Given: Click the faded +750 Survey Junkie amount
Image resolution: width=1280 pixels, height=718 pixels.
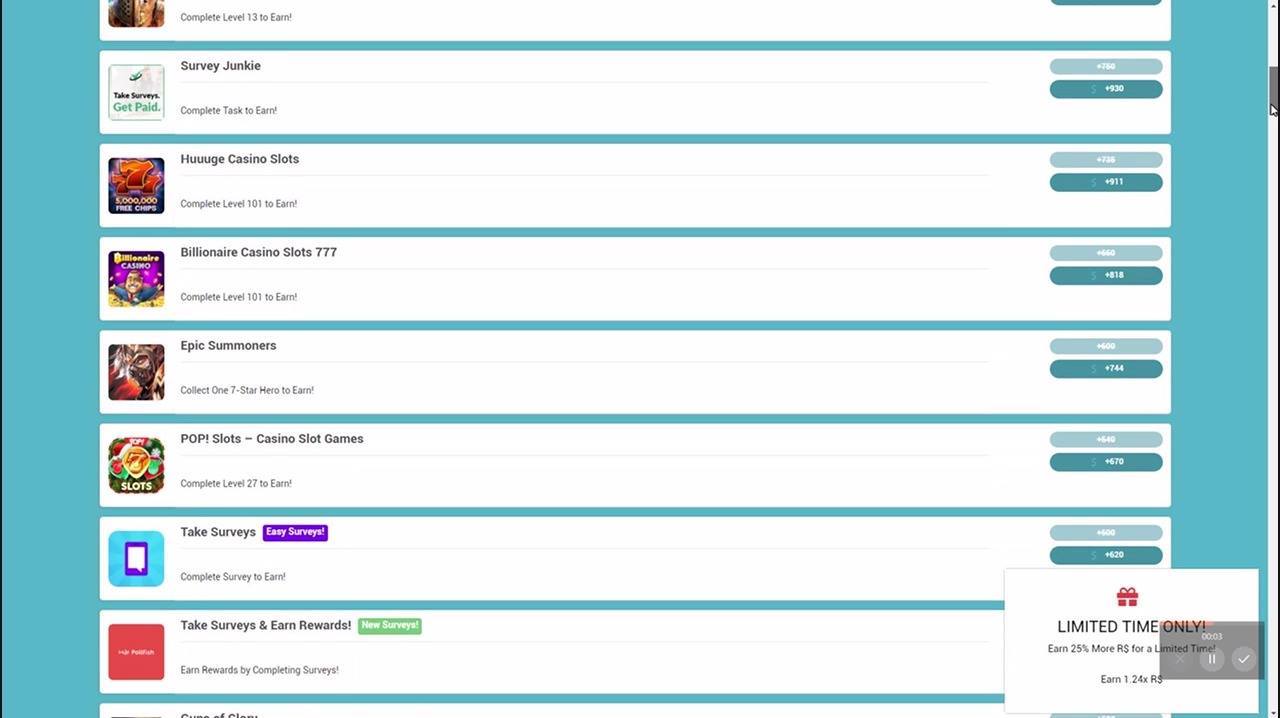Looking at the screenshot, I should coord(1106,66).
